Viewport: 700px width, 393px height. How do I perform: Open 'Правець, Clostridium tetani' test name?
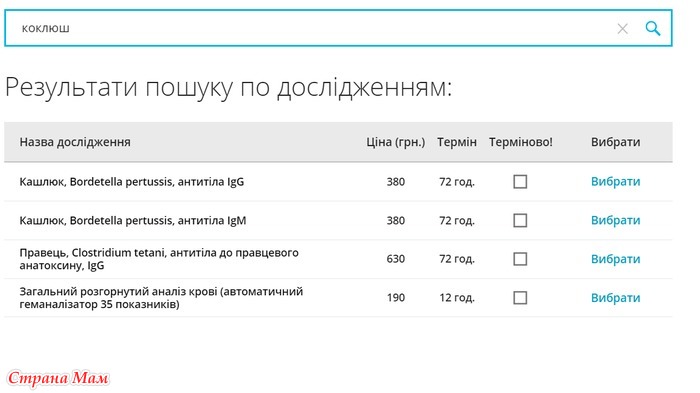pyautogui.click(x=159, y=259)
